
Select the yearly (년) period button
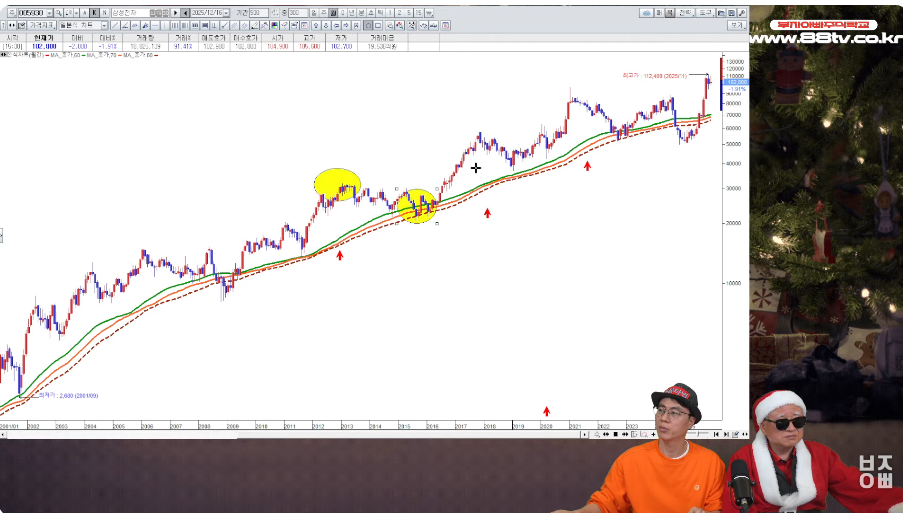pos(352,13)
